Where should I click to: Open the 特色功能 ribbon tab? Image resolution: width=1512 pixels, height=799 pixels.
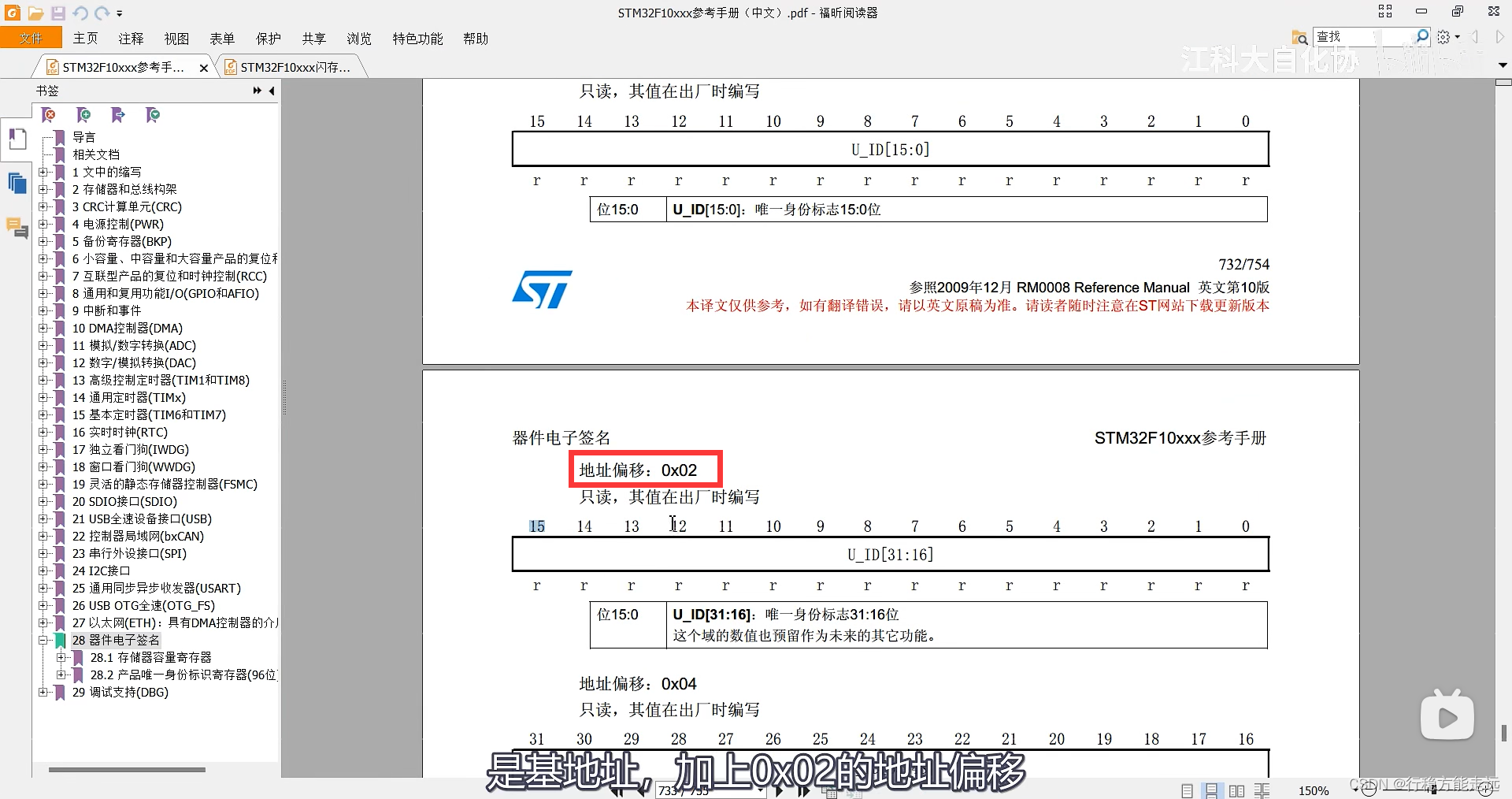417,39
